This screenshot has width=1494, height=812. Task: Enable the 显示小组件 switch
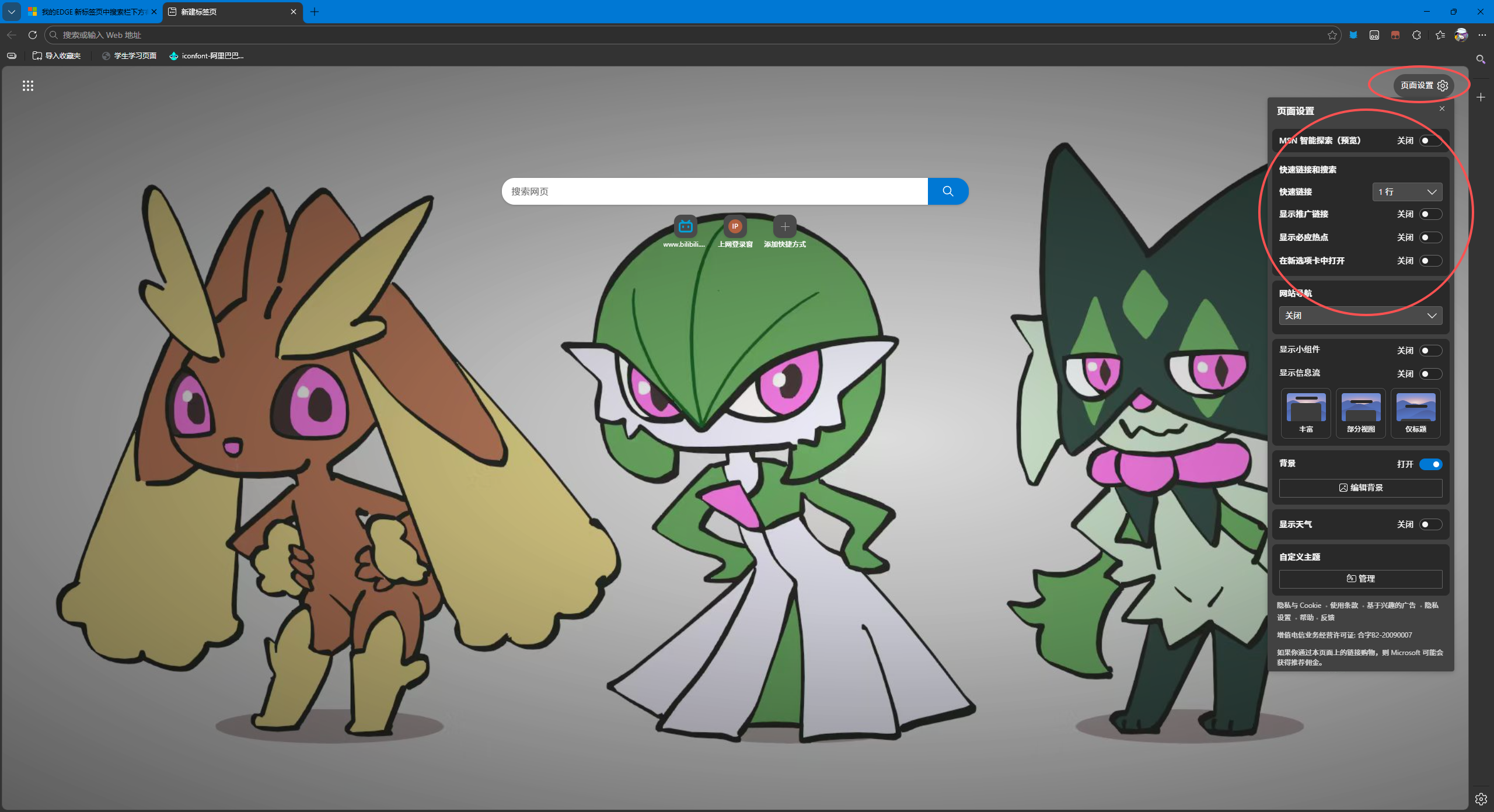1430,351
